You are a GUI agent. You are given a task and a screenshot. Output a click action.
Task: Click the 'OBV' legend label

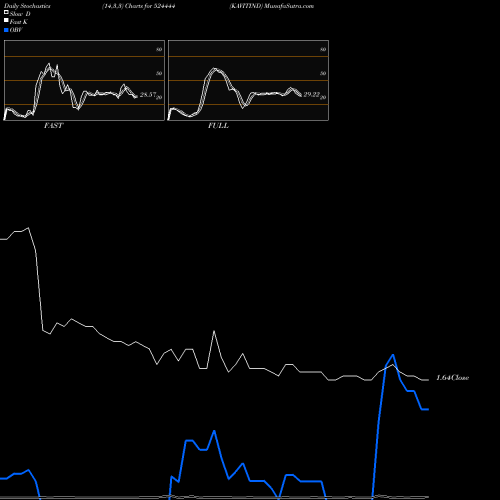[16, 30]
